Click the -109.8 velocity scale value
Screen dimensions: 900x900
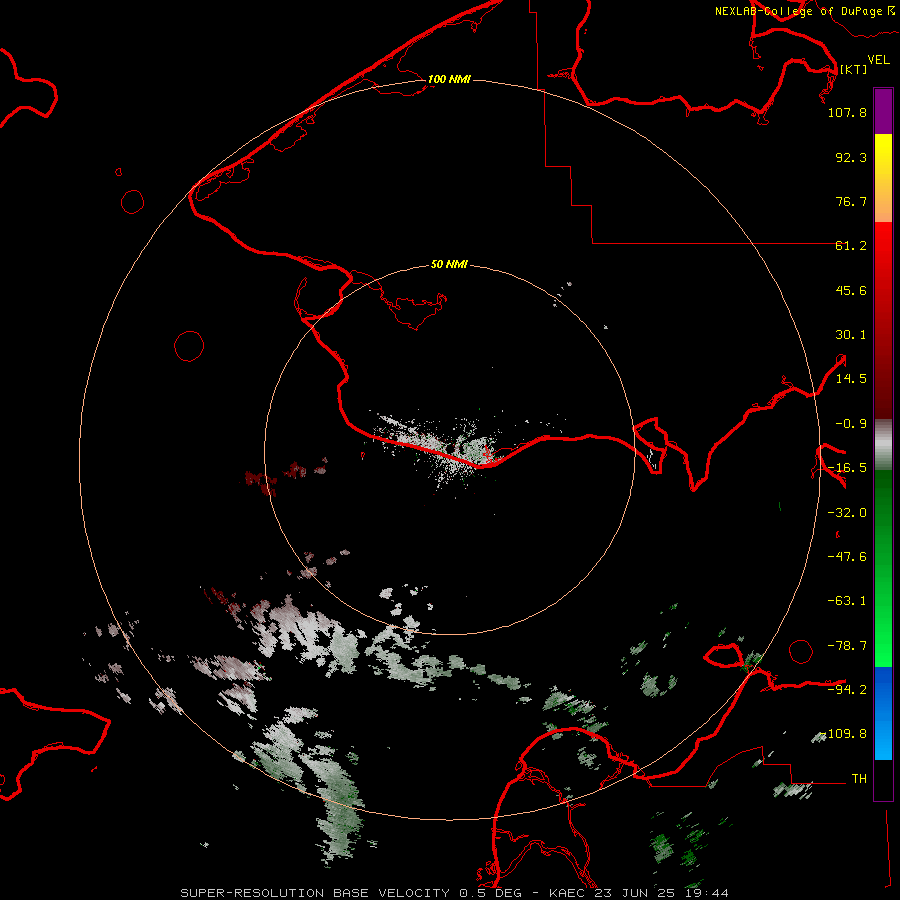coord(844,734)
